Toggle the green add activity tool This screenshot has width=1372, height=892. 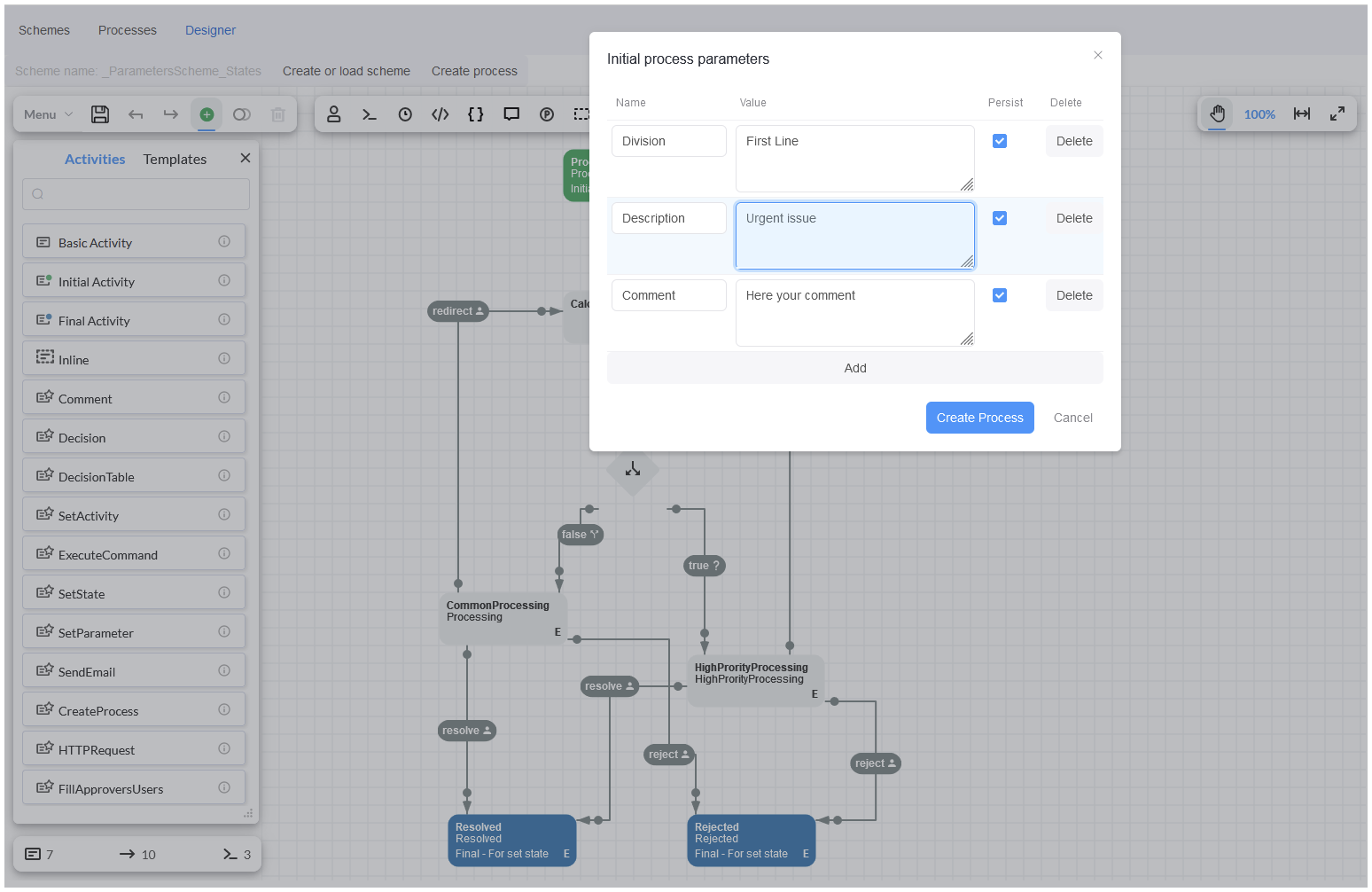[207, 114]
